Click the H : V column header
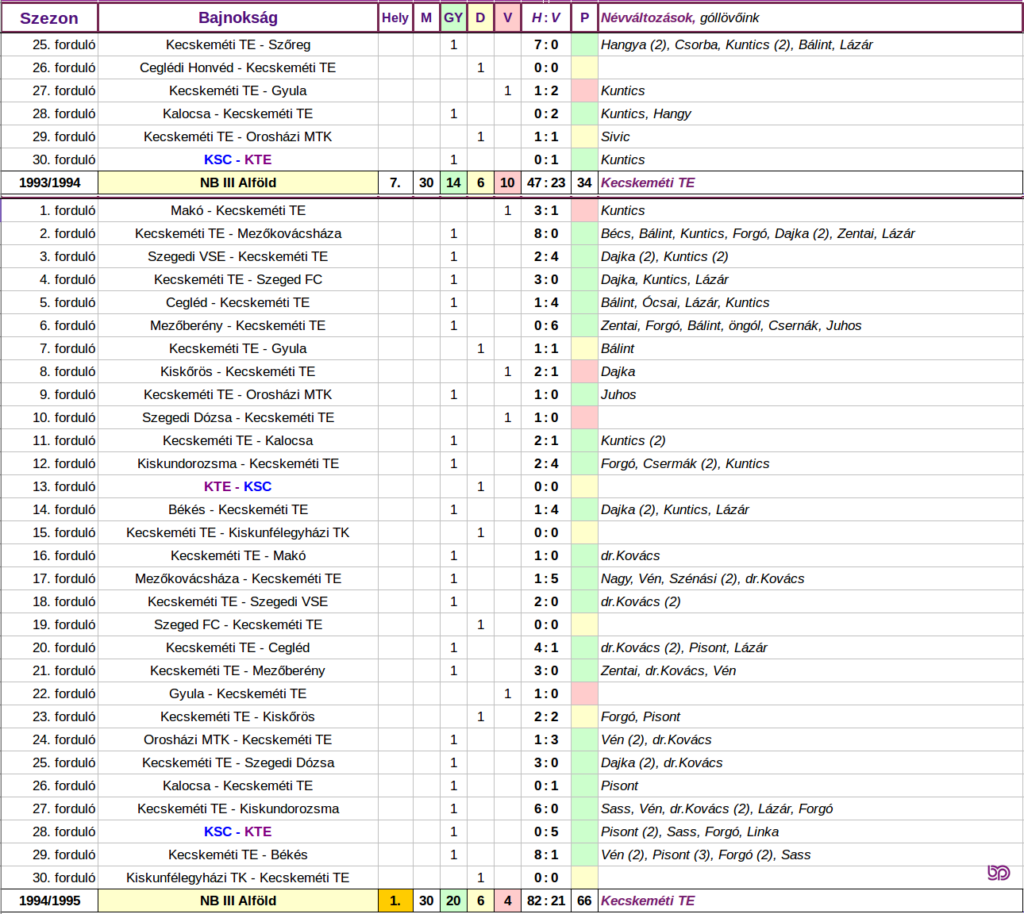The width and height of the screenshot is (1024, 914). pos(546,18)
